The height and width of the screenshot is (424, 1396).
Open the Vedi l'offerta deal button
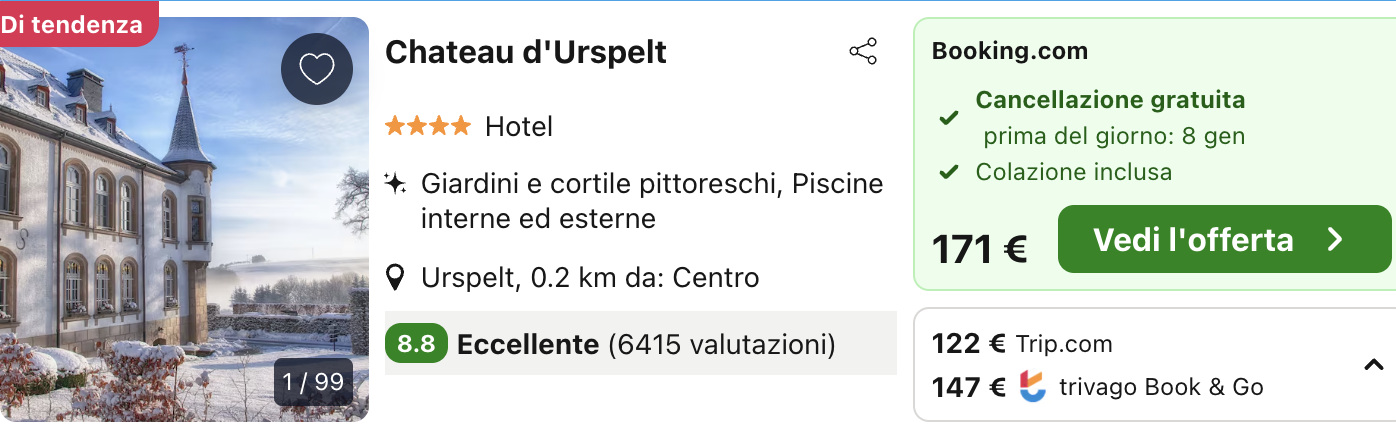(1223, 240)
